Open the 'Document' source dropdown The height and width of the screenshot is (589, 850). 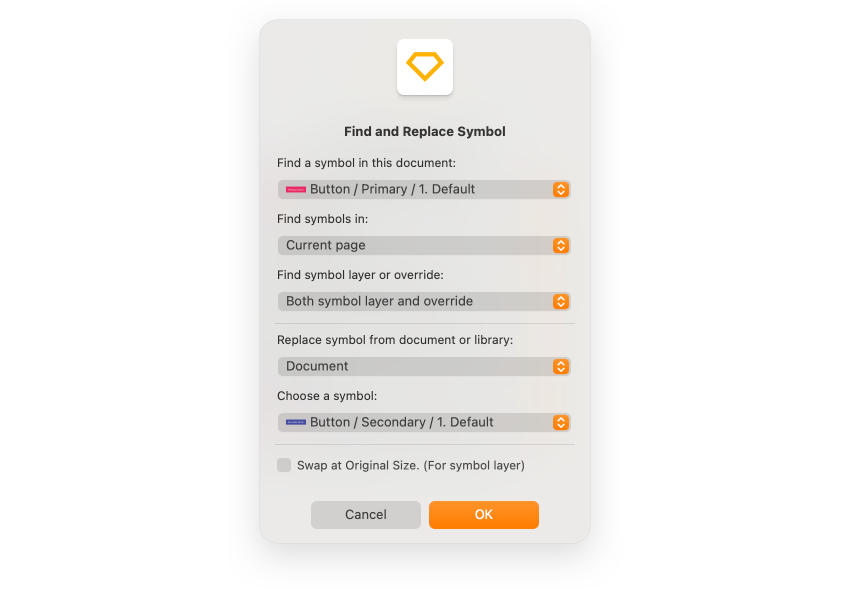pyautogui.click(x=424, y=366)
